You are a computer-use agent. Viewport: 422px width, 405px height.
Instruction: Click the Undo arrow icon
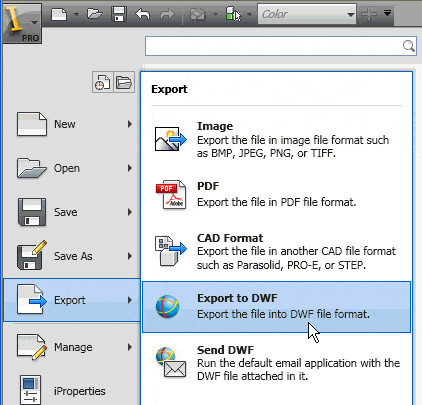[143, 14]
